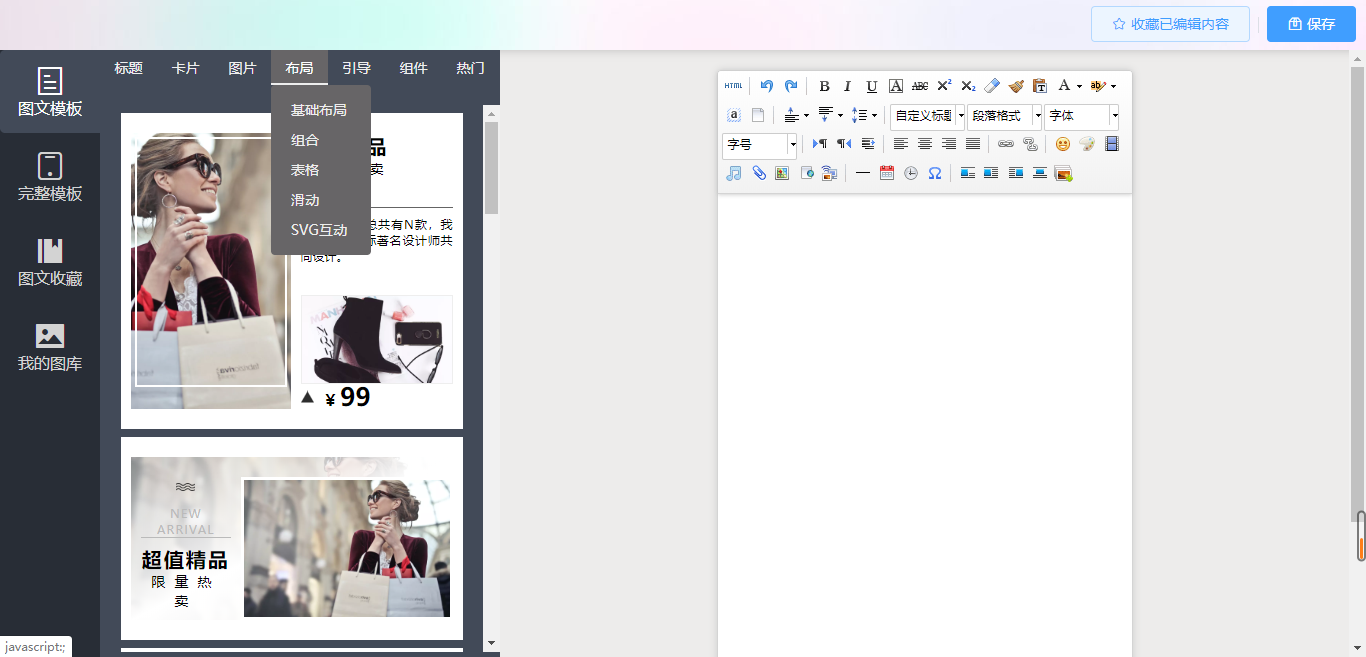Insert special character with Omega icon
This screenshot has width=1366, height=657.
[x=935, y=173]
